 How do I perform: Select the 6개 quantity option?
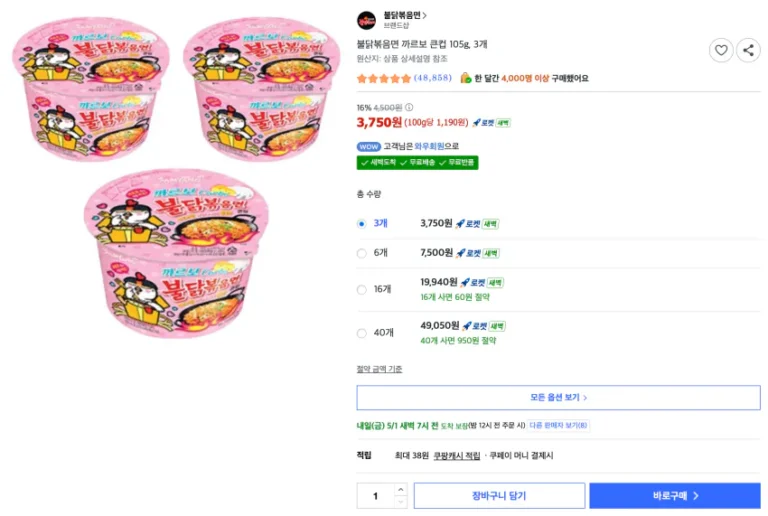tap(362, 253)
